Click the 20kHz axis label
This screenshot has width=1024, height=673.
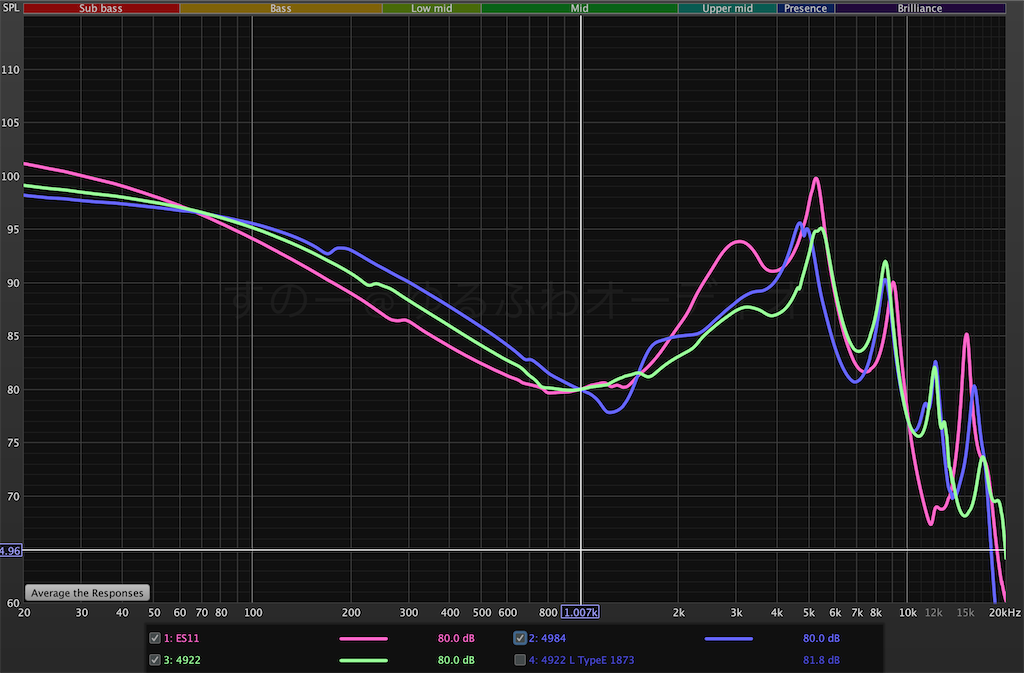click(1004, 612)
